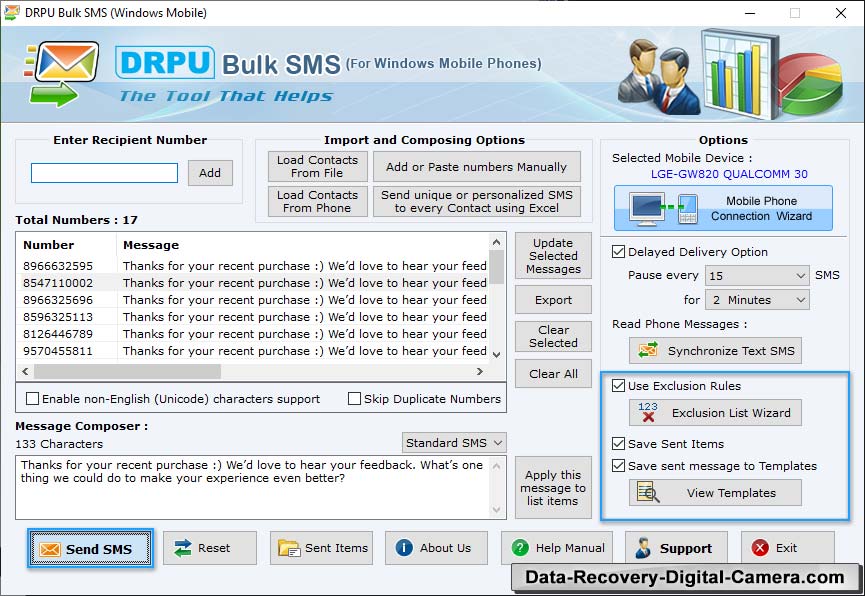Viewport: 865px width, 596px height.
Task: Click the message composer scroll-up arrow
Action: click(496, 466)
